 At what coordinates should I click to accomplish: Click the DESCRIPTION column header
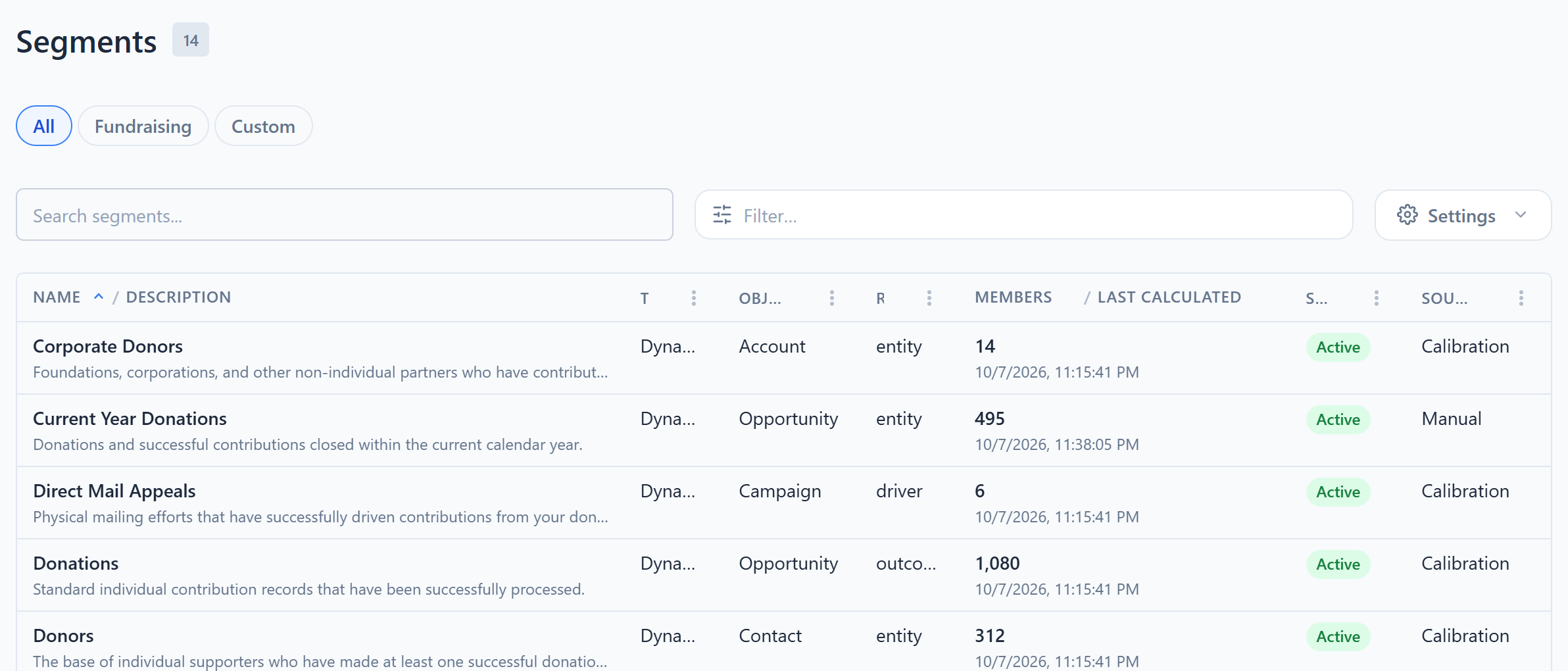178,297
